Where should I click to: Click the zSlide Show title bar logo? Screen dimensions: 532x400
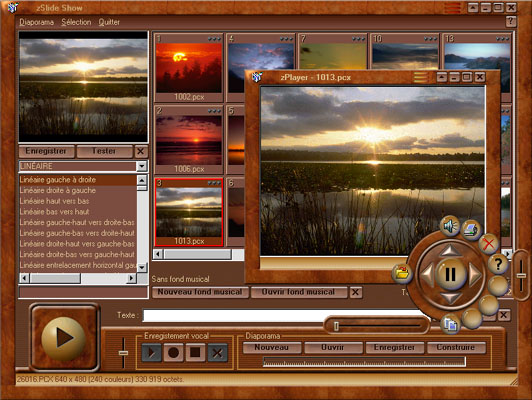point(13,7)
